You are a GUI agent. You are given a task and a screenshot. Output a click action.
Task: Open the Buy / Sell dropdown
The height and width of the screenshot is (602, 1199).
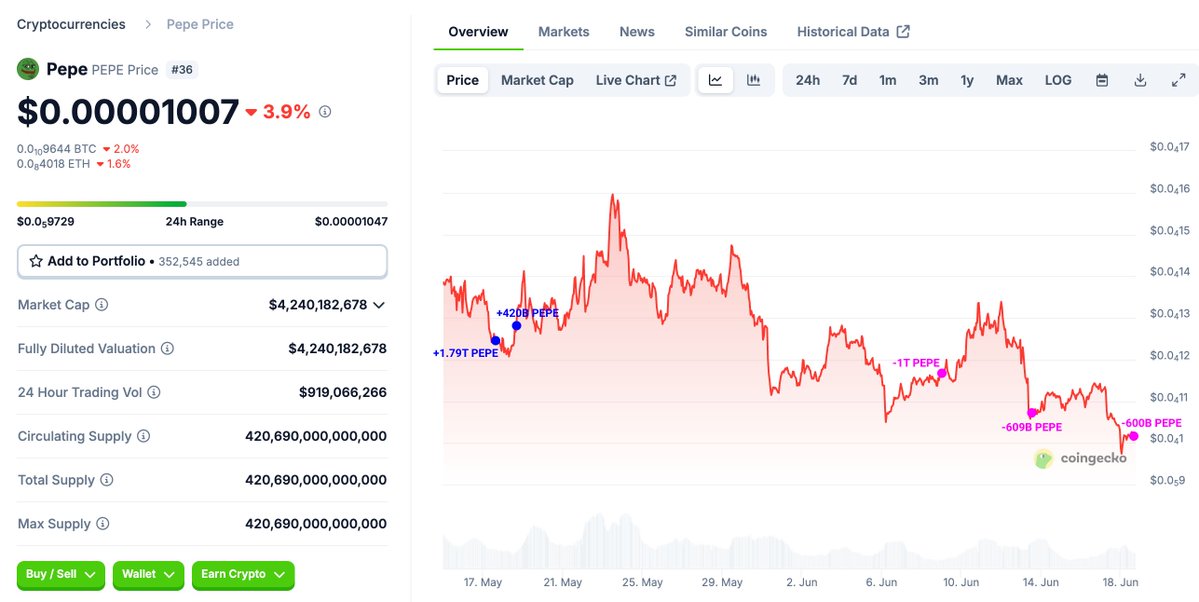coord(61,575)
